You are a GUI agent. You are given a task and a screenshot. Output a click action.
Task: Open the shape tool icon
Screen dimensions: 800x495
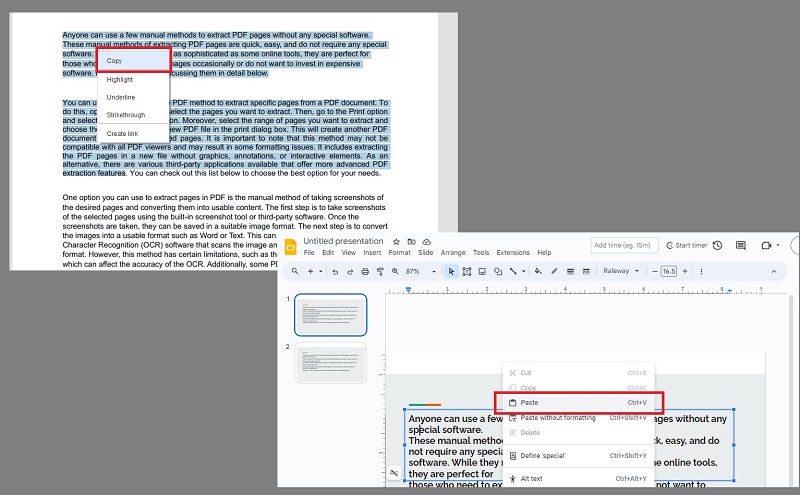pyautogui.click(x=498, y=271)
